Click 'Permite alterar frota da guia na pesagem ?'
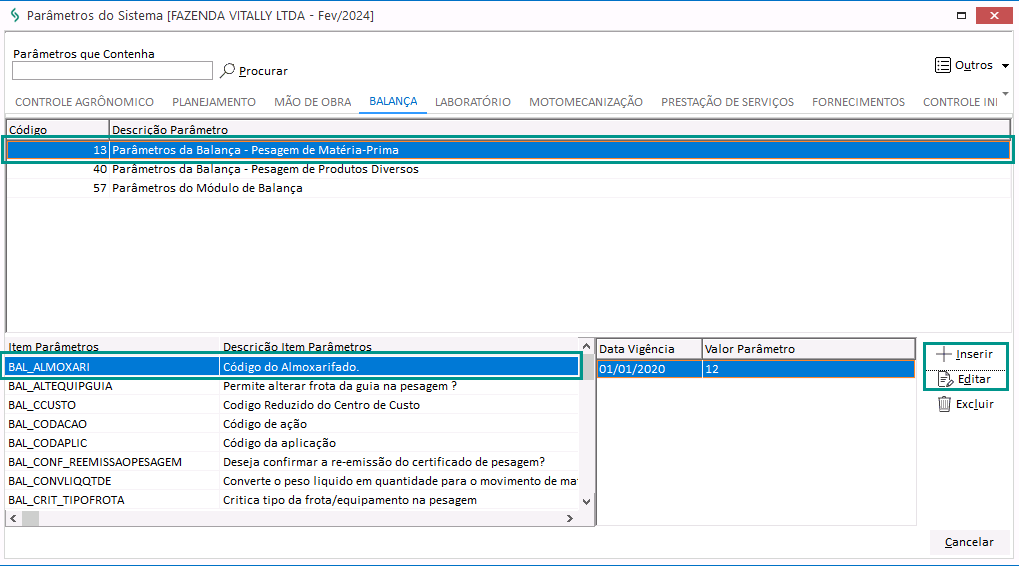The width and height of the screenshot is (1019, 566). [340, 386]
